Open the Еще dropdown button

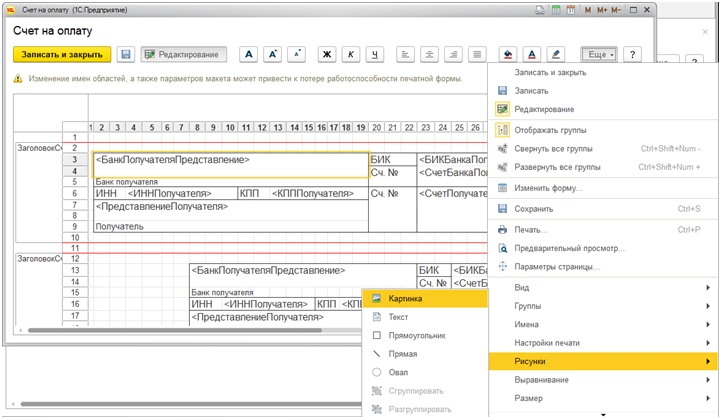pyautogui.click(x=599, y=54)
